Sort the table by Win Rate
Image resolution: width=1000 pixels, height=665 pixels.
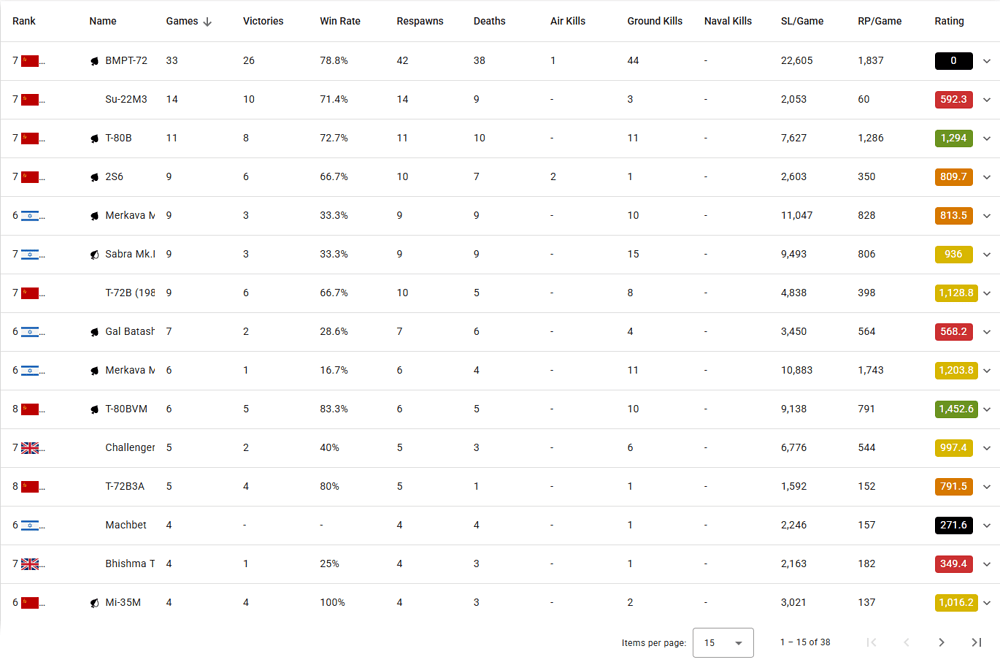pos(333,21)
